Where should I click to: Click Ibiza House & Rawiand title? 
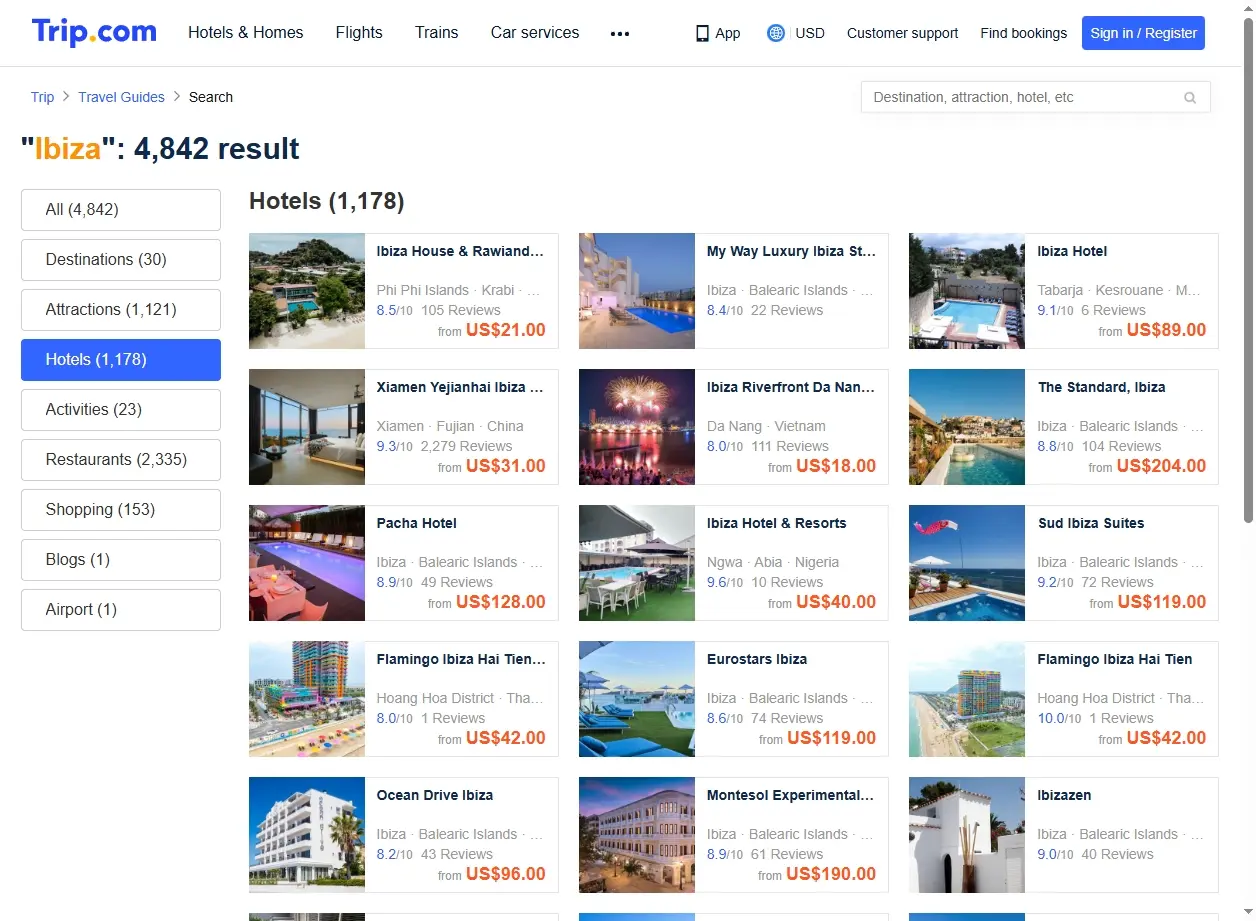[460, 252]
